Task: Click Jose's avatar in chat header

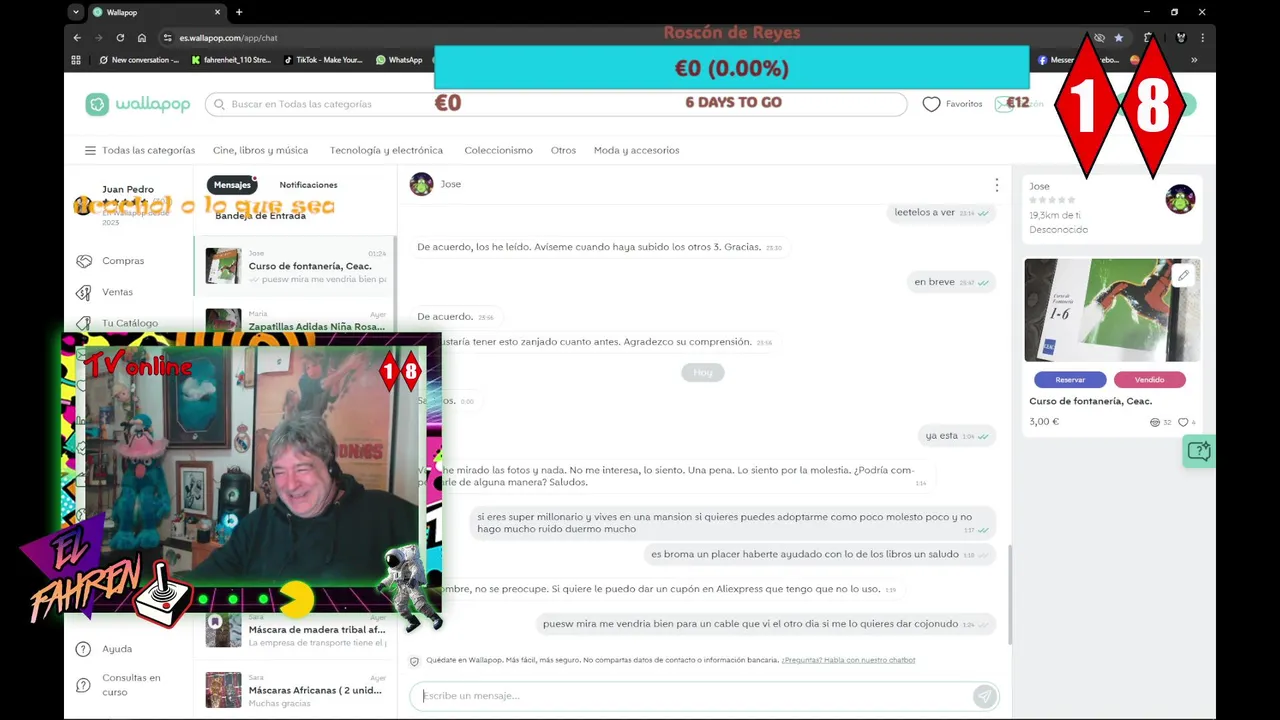Action: pos(422,184)
